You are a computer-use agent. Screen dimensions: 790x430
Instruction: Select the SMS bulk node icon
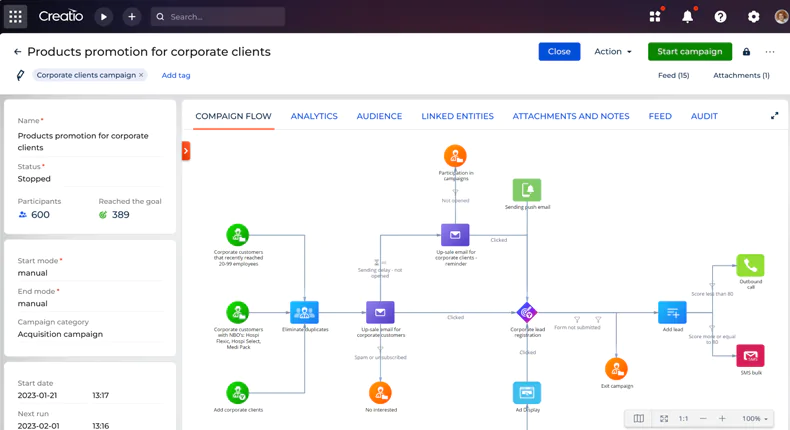(x=750, y=356)
